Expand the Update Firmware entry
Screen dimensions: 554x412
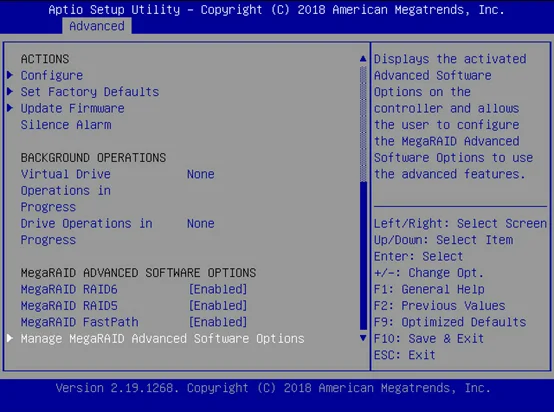coord(72,108)
